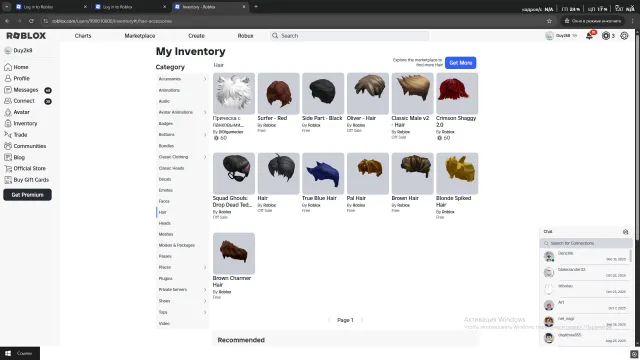Open the Surfer - Red hair thumbnail
The width and height of the screenshot is (640, 360).
tap(278, 93)
